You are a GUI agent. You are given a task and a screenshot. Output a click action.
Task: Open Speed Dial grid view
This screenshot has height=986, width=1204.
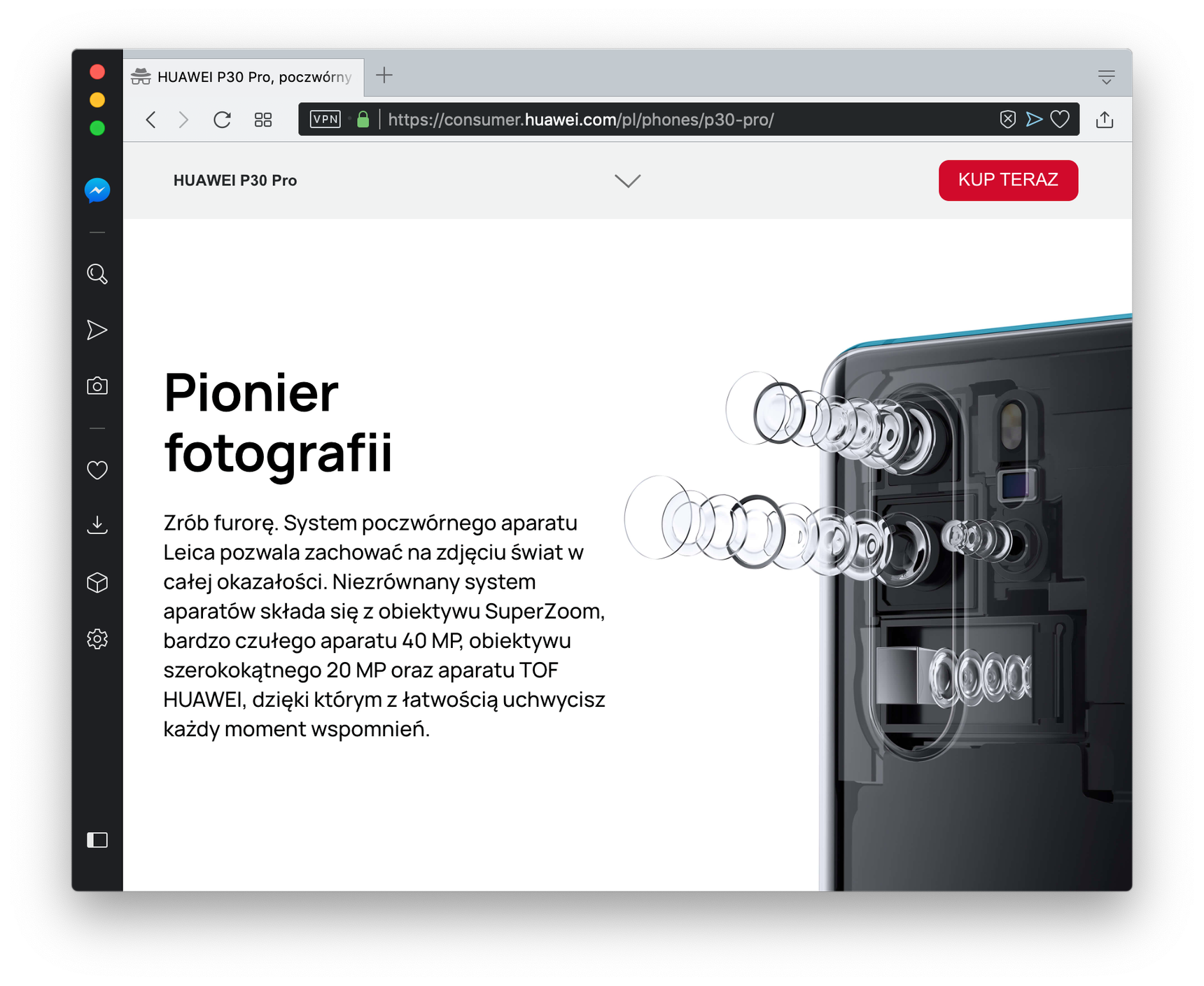tap(263, 120)
